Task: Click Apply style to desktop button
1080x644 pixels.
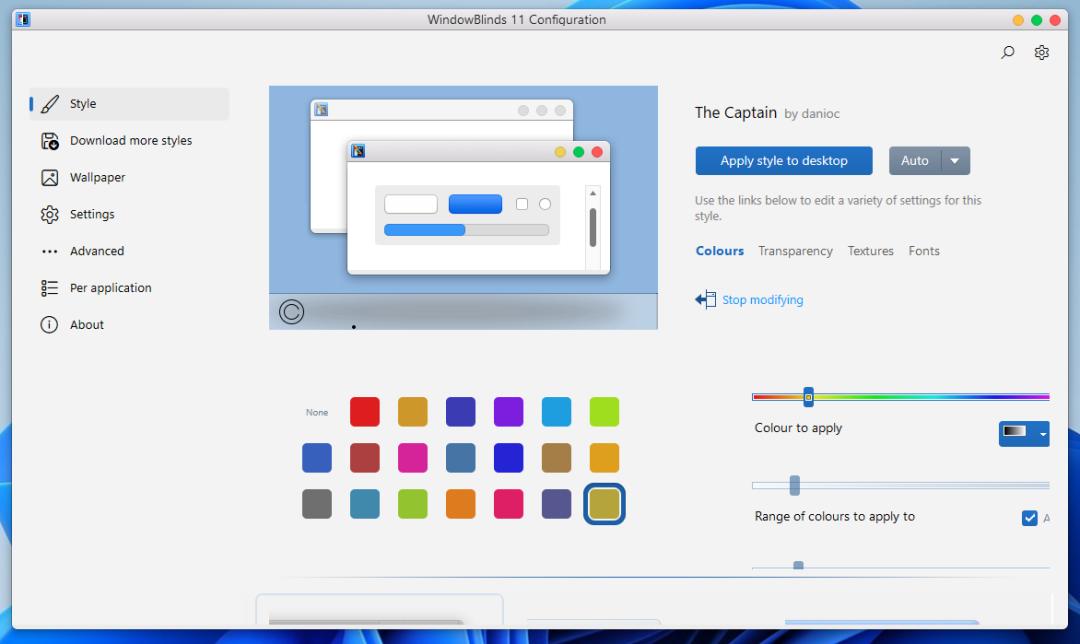Action: [x=784, y=161]
